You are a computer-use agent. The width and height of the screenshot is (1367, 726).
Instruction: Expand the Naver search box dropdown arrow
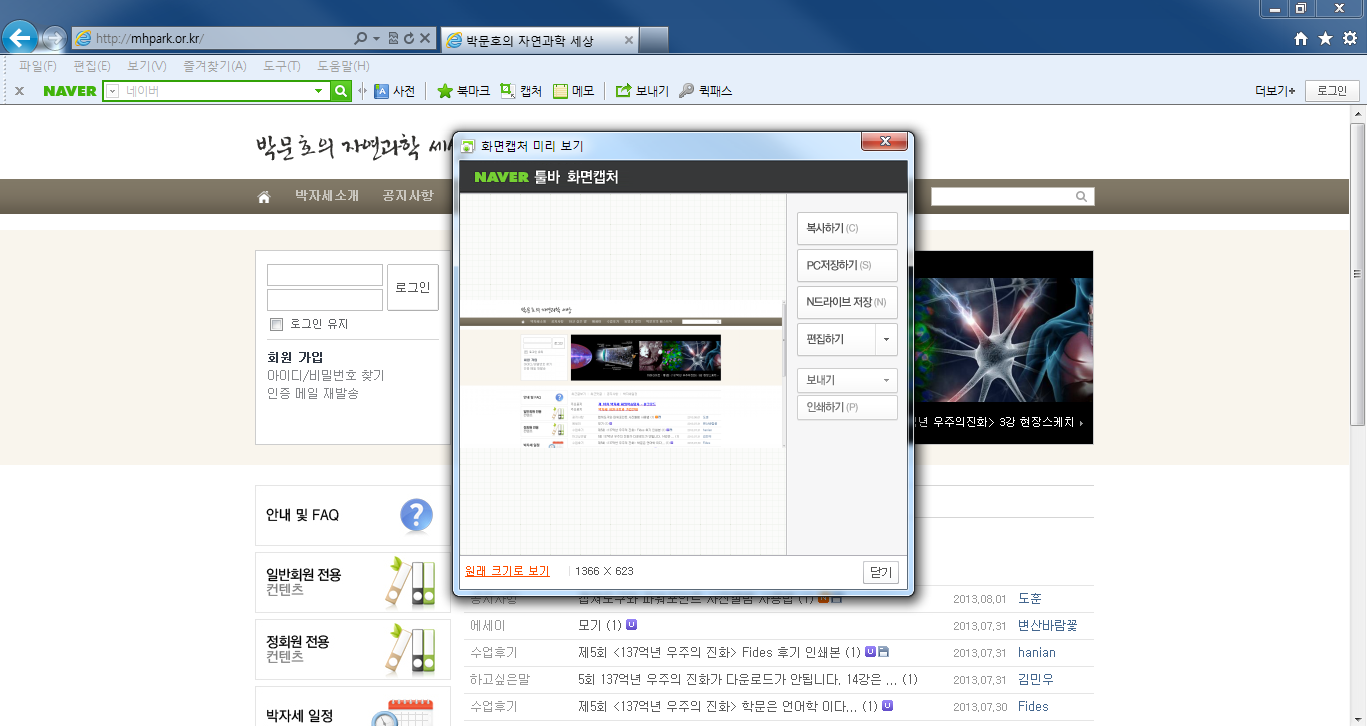(x=318, y=91)
